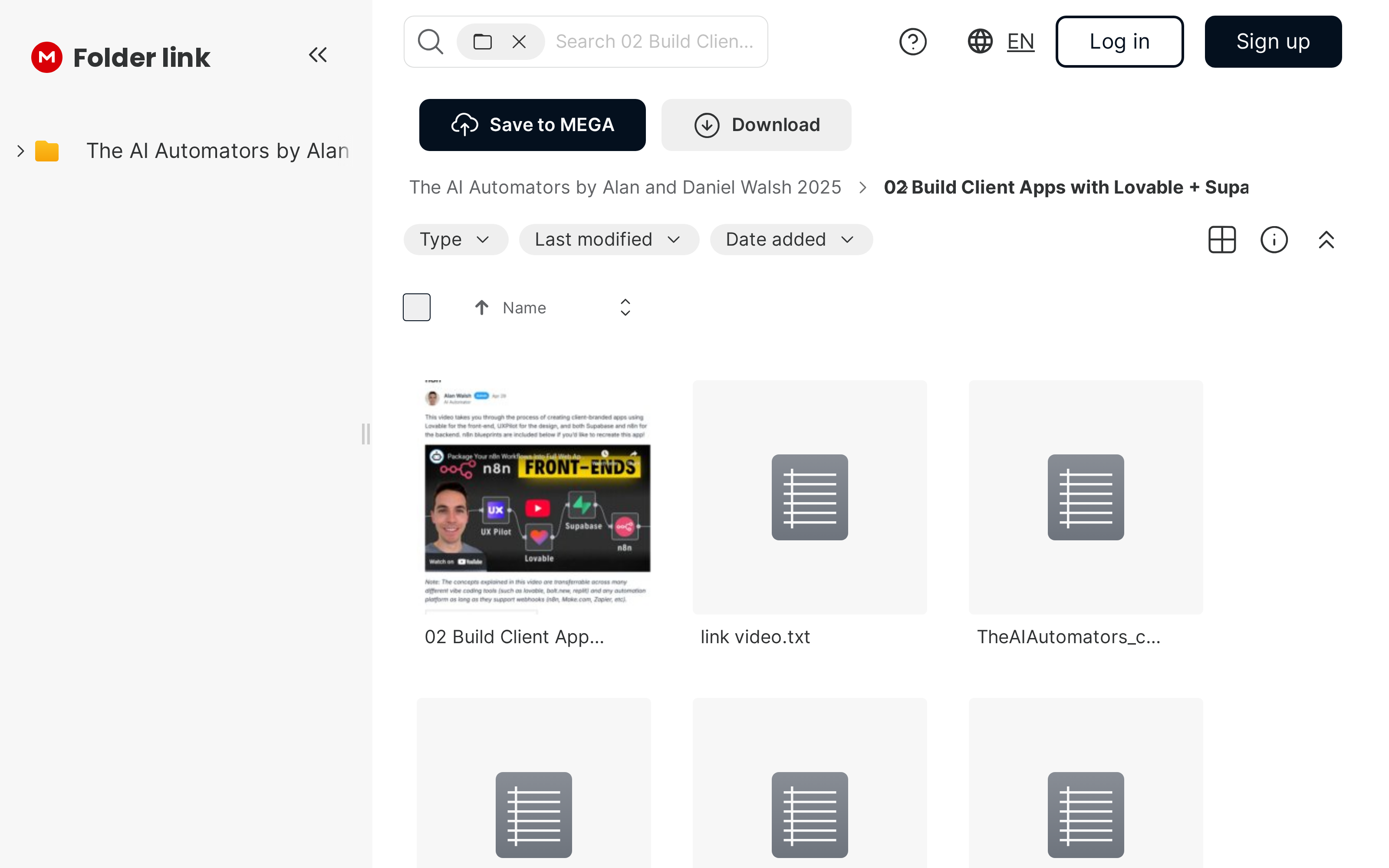Click the yellow folder icon in sidebar
This screenshot has width=1389, height=868.
tap(47, 151)
